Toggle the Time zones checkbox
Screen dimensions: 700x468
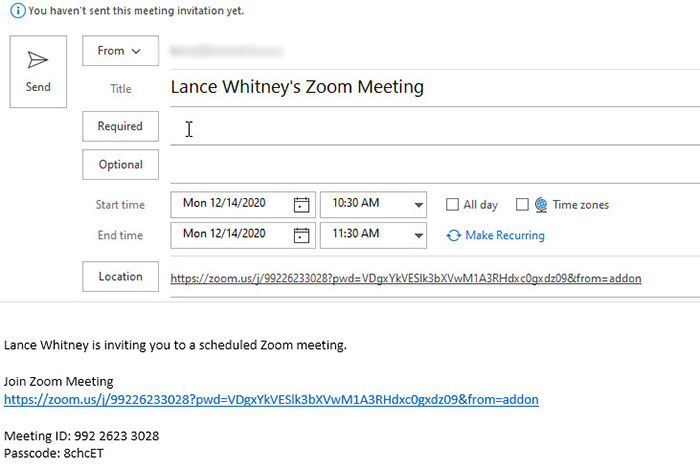tap(521, 205)
